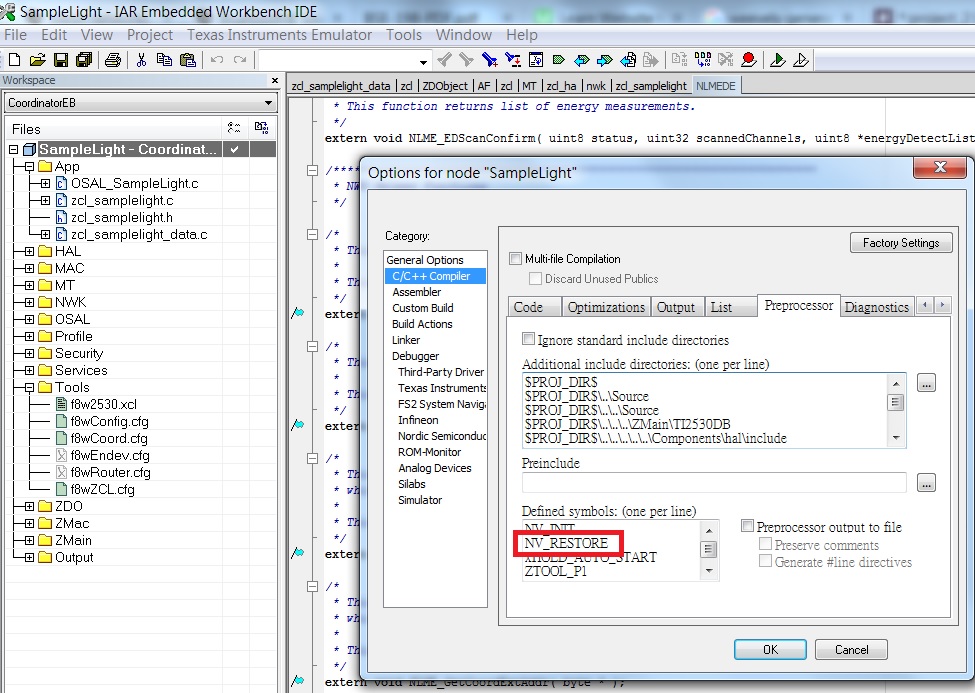The width and height of the screenshot is (975, 693).
Task: Expand the NWK folder
Action: (29, 302)
